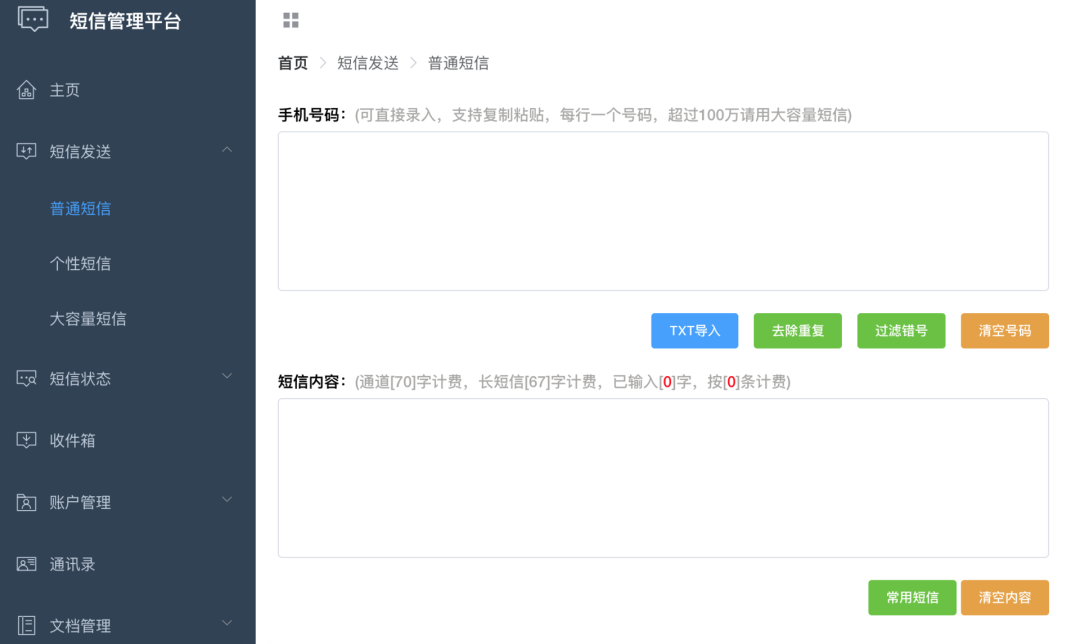Focus the 手机号码 text area

coord(663,211)
